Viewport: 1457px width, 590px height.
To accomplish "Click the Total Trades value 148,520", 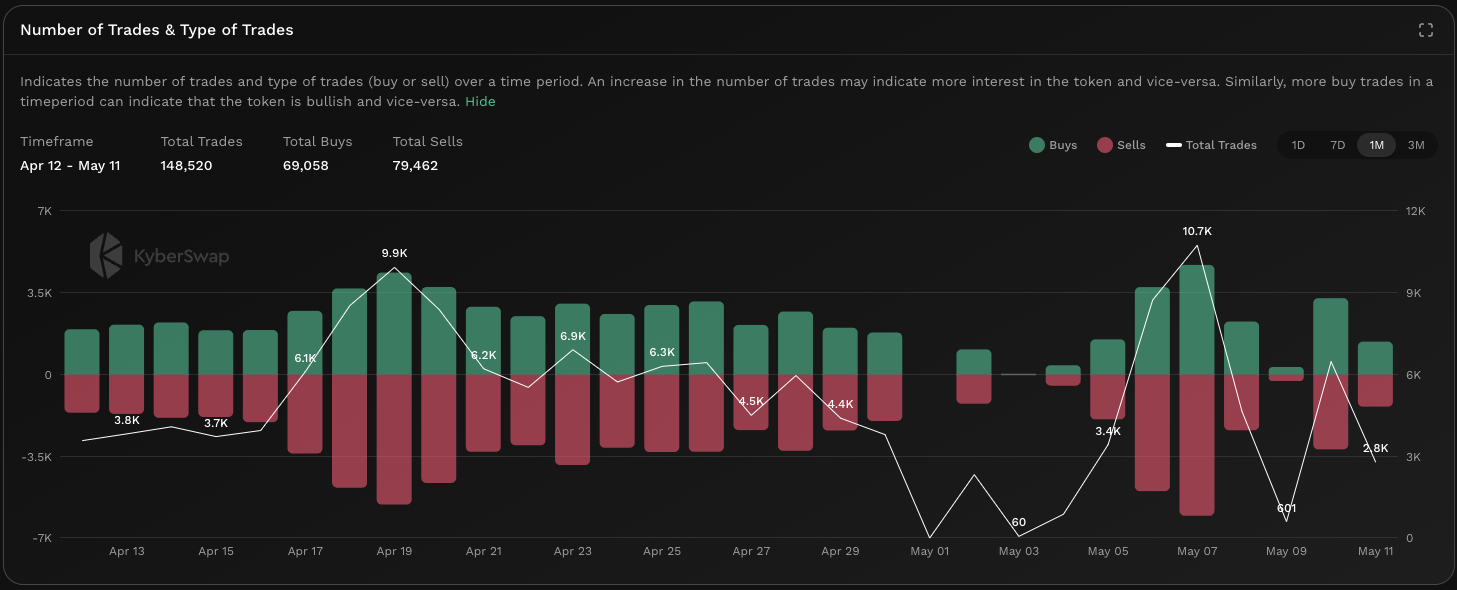I will coord(186,165).
